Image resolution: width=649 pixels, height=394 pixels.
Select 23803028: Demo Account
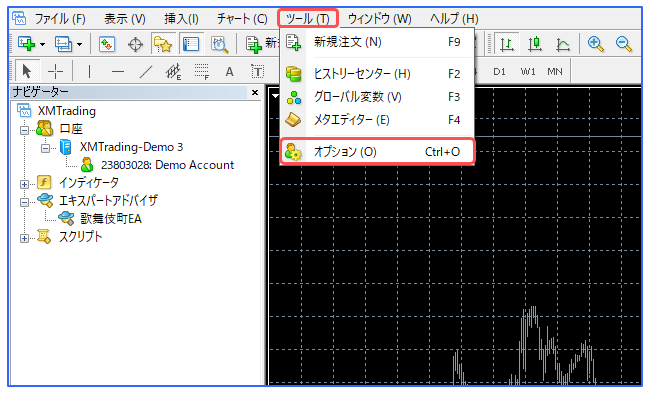[168, 165]
